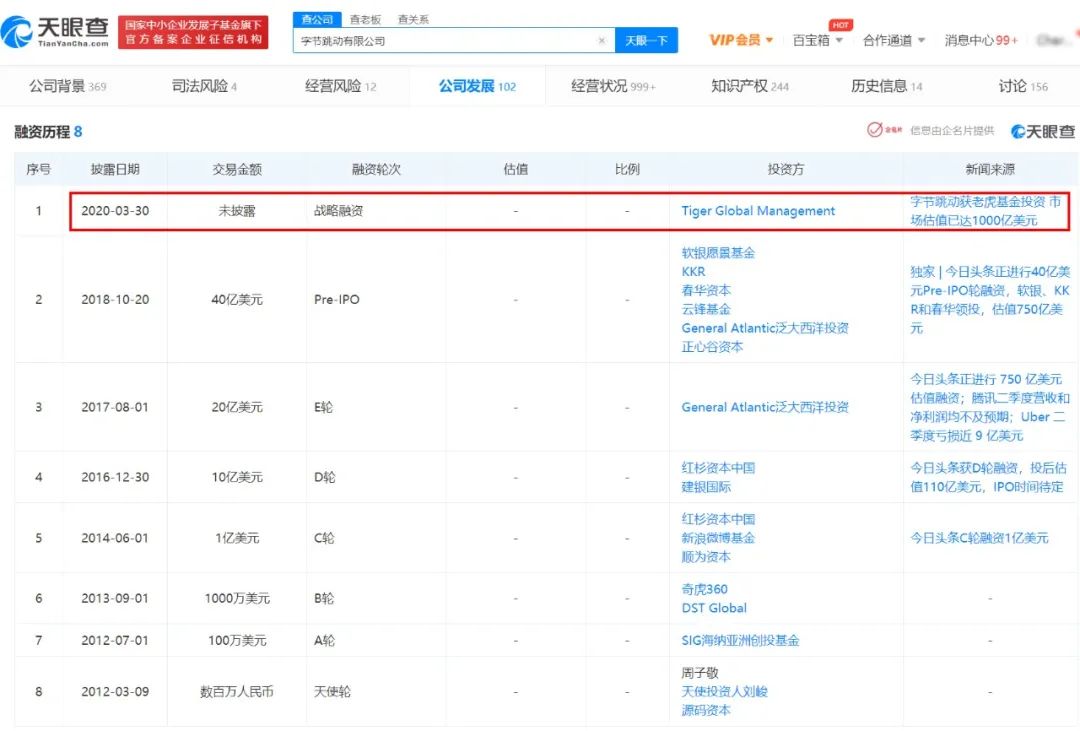
Task: Open Tiger Global Management investor link
Action: click(758, 211)
